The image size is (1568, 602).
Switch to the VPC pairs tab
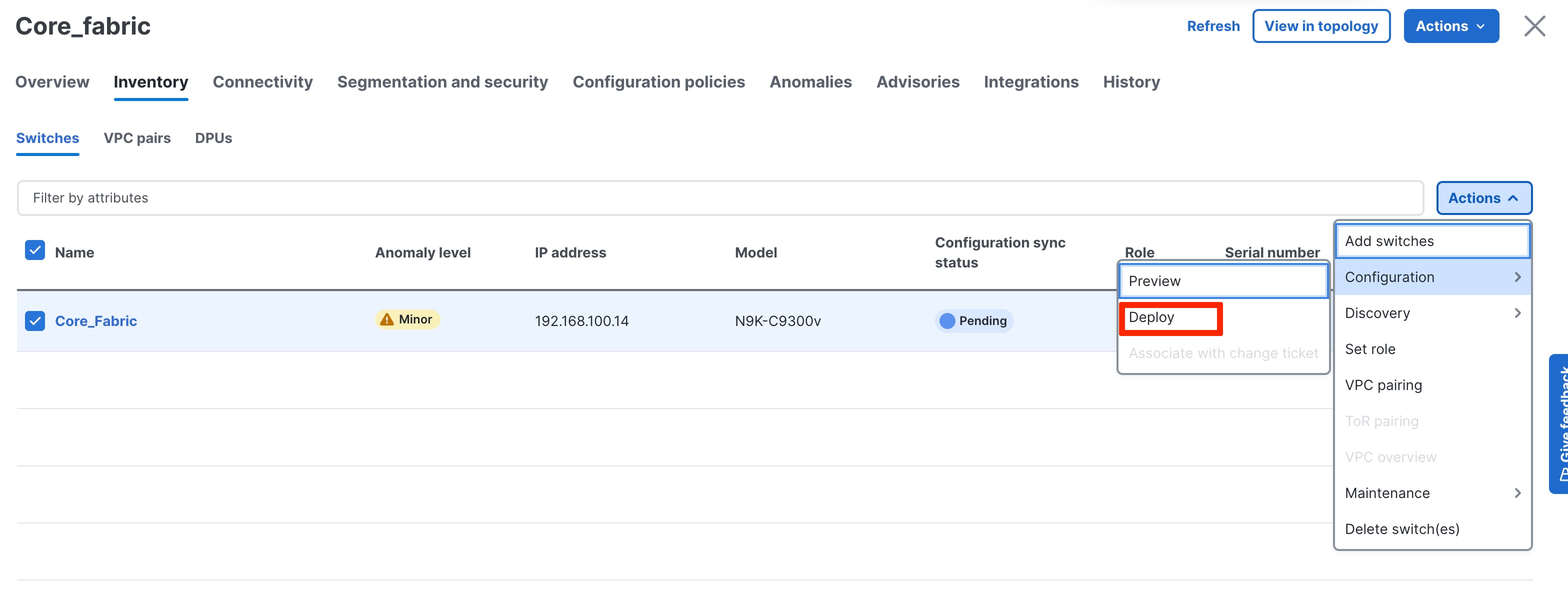137,138
